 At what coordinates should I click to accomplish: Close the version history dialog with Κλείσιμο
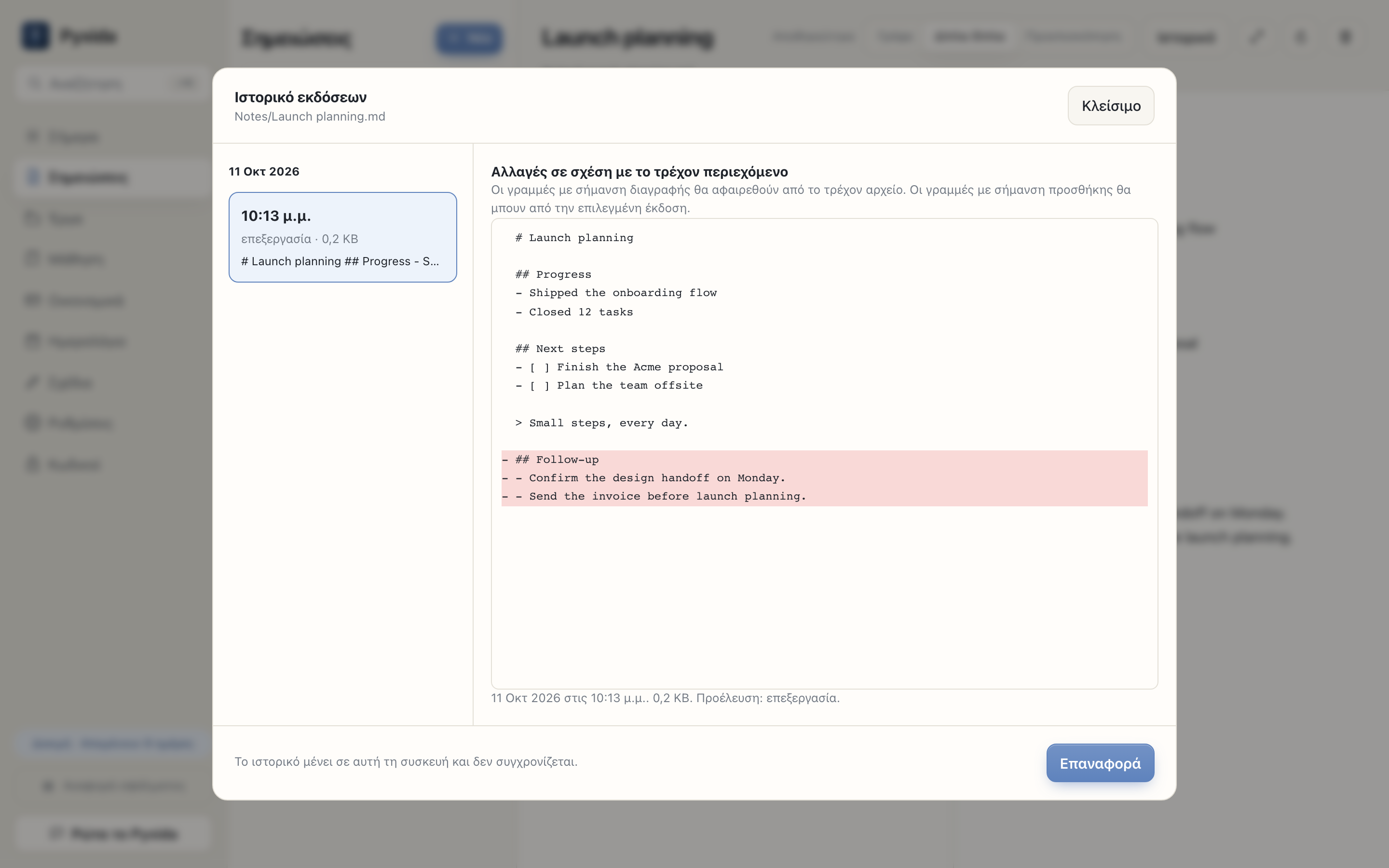coord(1111,106)
